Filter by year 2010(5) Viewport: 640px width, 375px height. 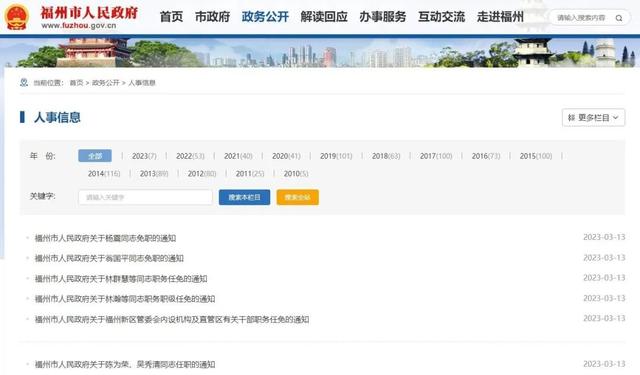(x=296, y=174)
